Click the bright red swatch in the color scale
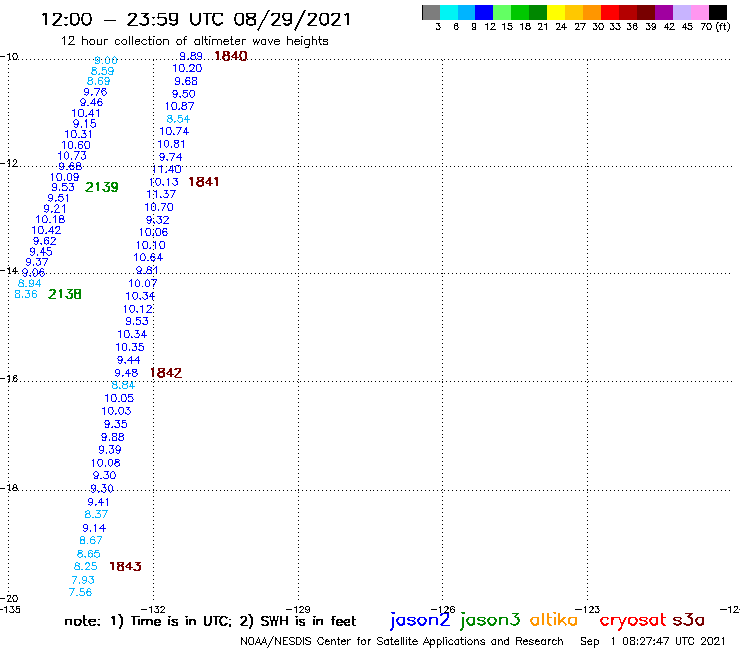Viewport: 740px width, 650px height. coord(610,12)
